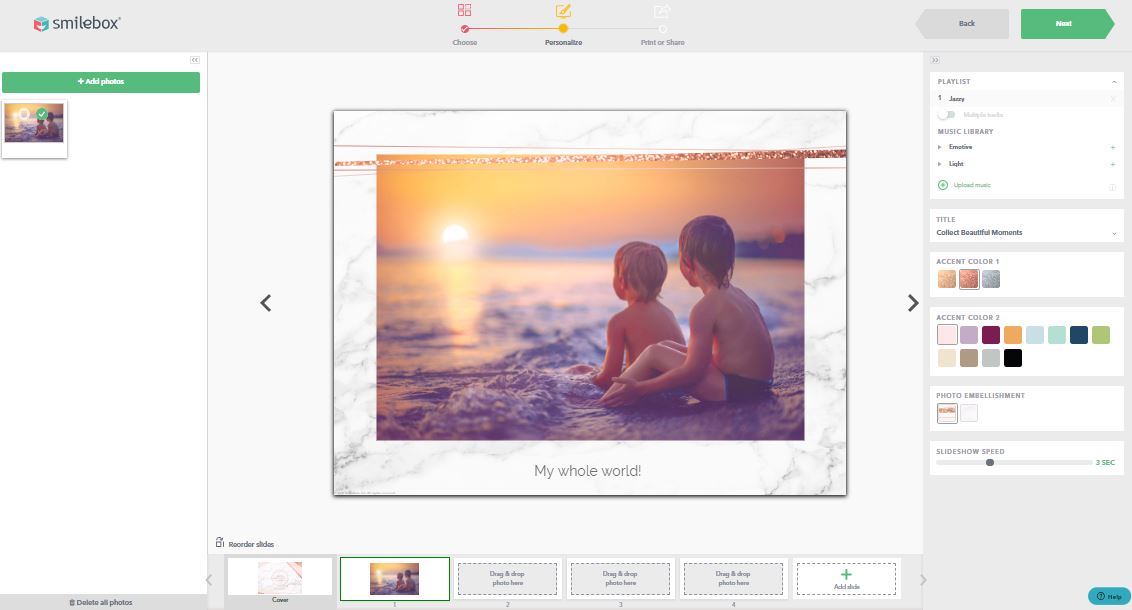The width and height of the screenshot is (1132, 610).
Task: Go to the previous slide with left arrow
Action: point(266,303)
